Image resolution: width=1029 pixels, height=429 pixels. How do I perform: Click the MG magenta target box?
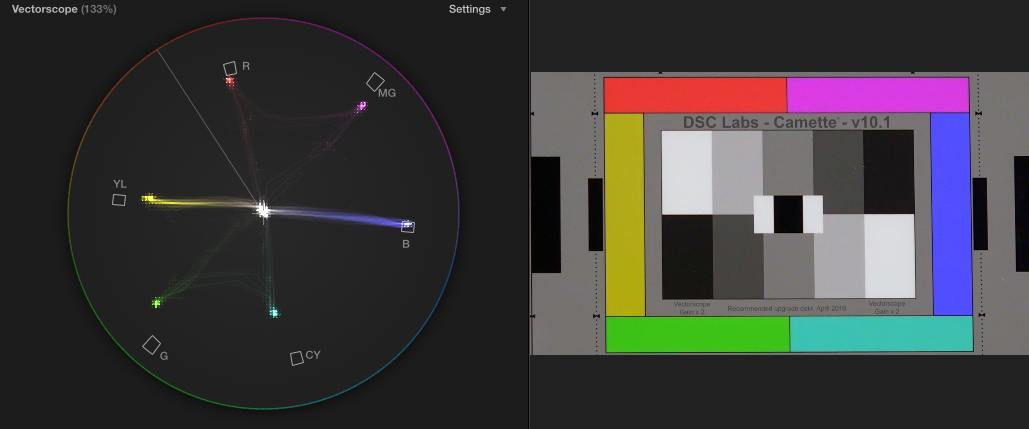(x=375, y=81)
